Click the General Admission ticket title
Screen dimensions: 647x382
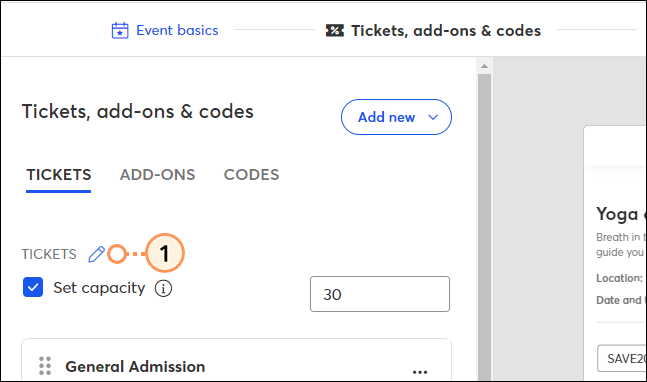(x=135, y=366)
